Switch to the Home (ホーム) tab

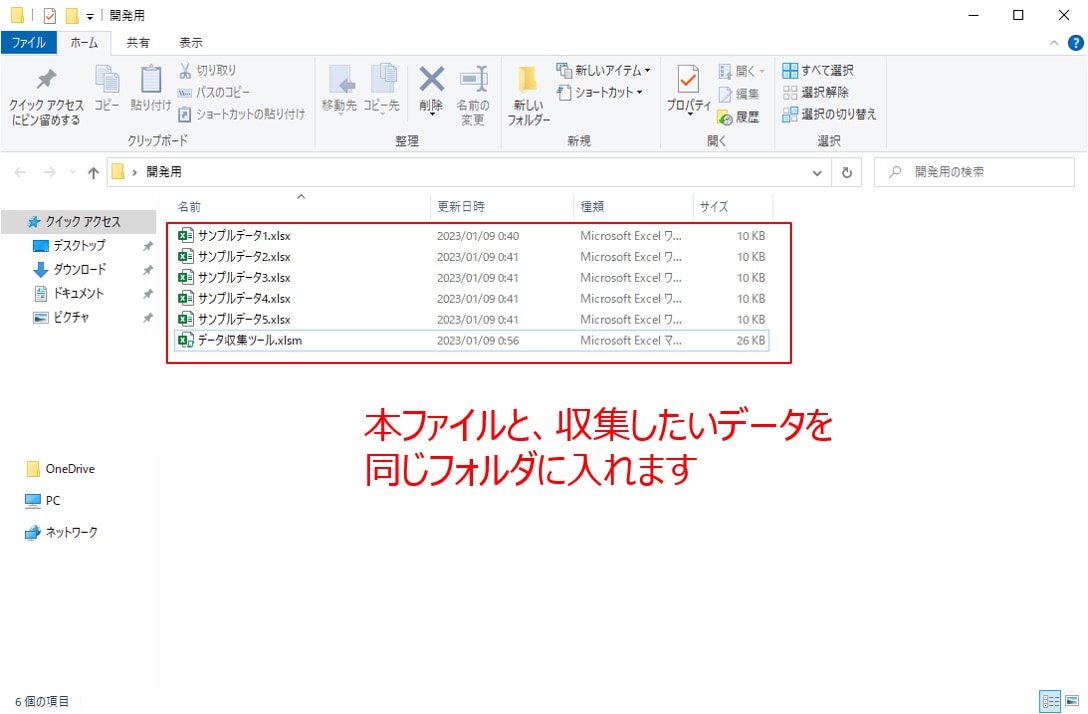click(x=84, y=42)
